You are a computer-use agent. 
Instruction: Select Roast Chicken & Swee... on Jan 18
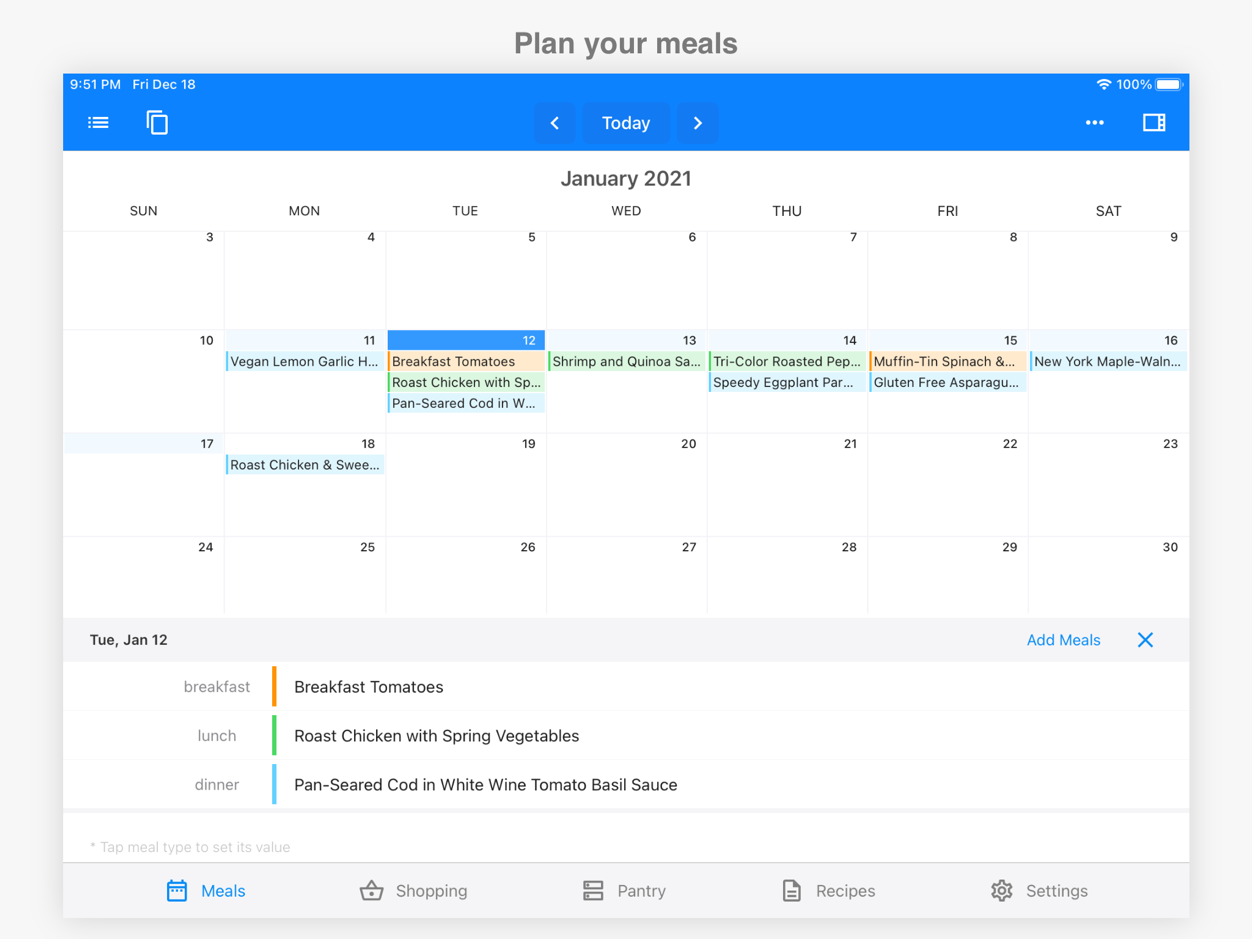click(x=305, y=465)
